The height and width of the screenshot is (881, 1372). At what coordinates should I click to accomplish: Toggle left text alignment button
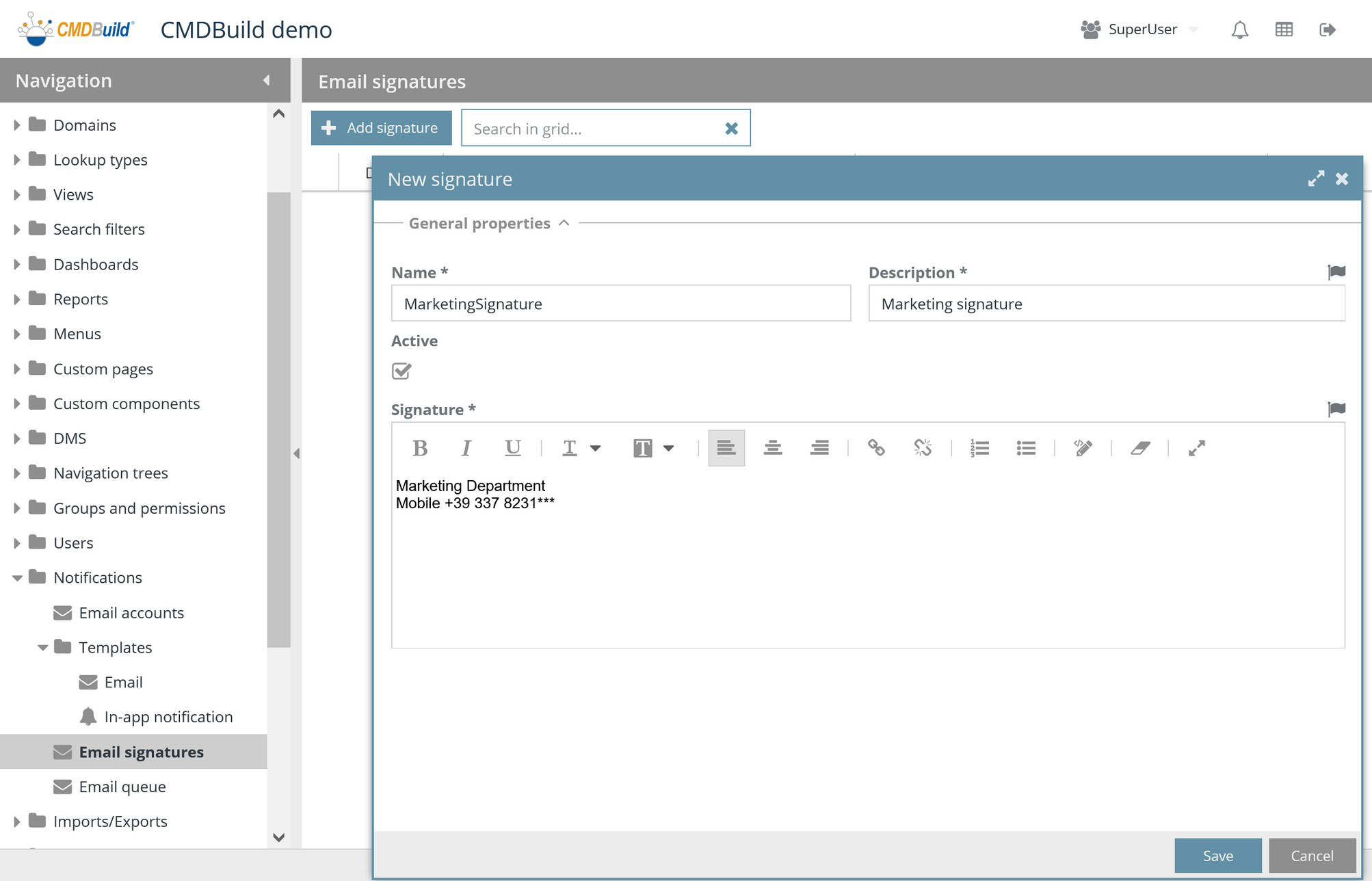[x=726, y=448]
